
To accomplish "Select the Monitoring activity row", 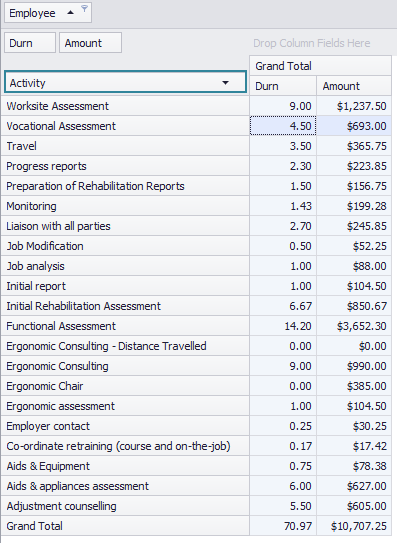I will [125, 206].
